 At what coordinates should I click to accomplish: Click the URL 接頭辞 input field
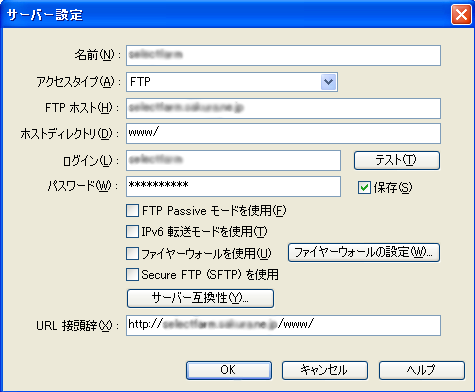[x=283, y=325]
